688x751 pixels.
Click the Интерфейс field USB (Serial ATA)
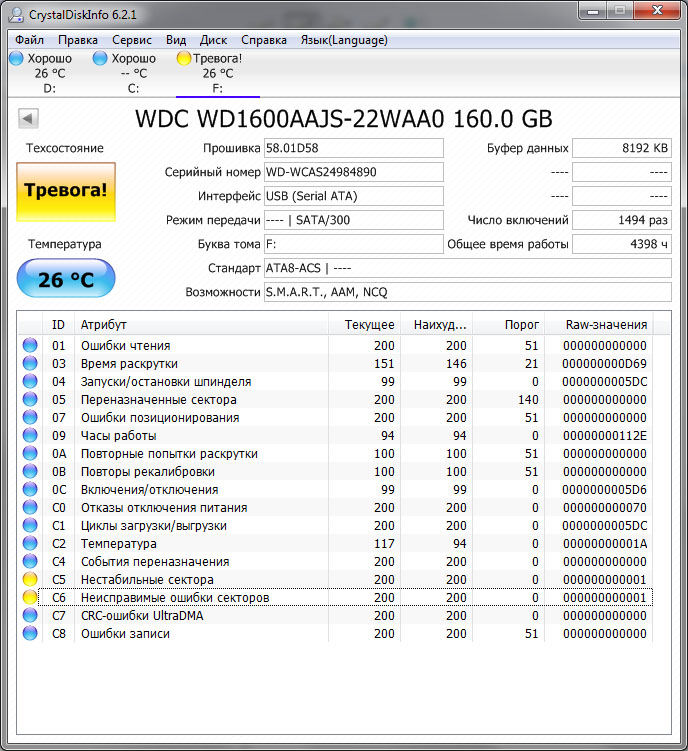[x=354, y=196]
